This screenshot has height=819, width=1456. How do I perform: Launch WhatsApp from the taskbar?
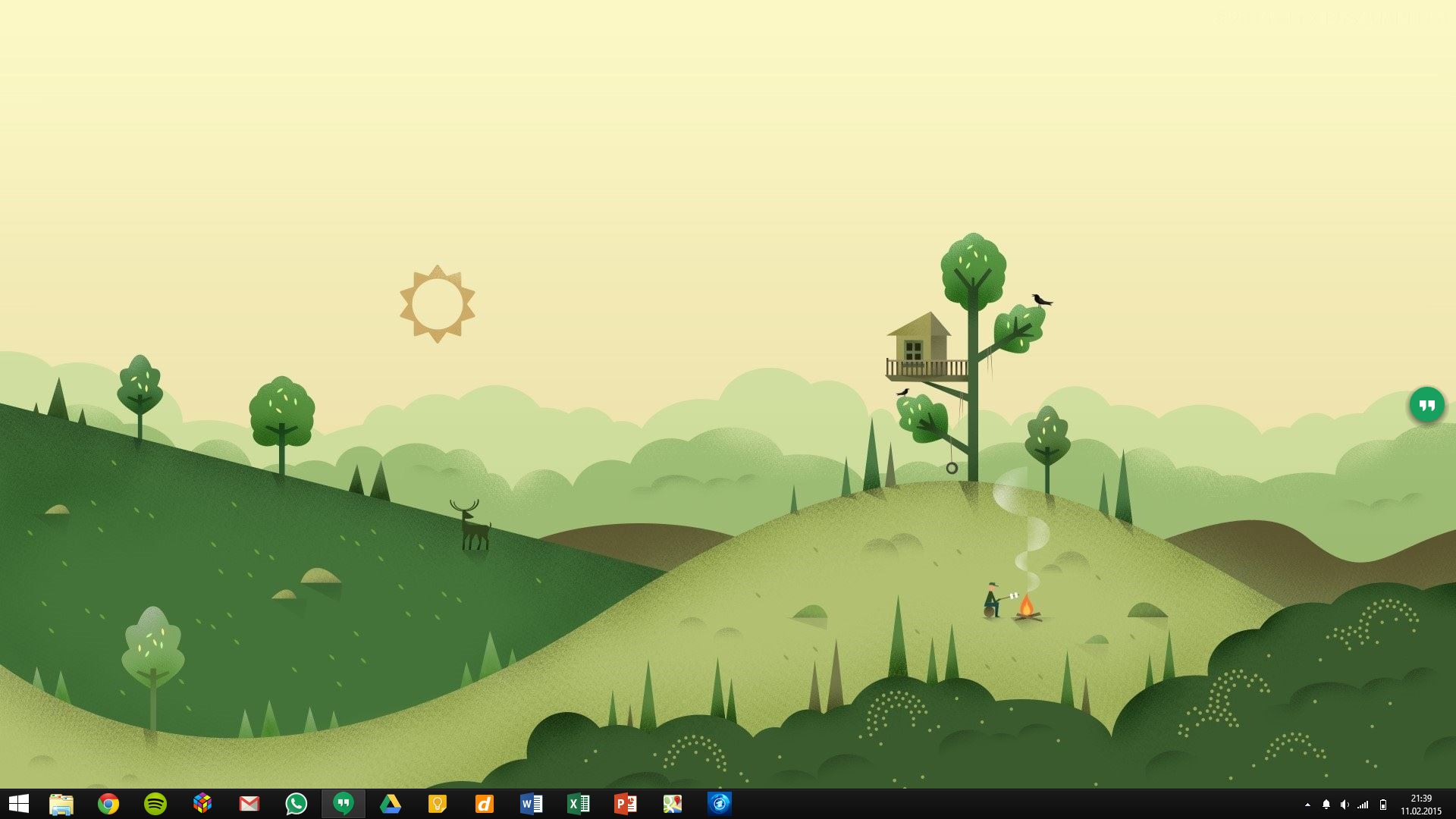[297, 804]
